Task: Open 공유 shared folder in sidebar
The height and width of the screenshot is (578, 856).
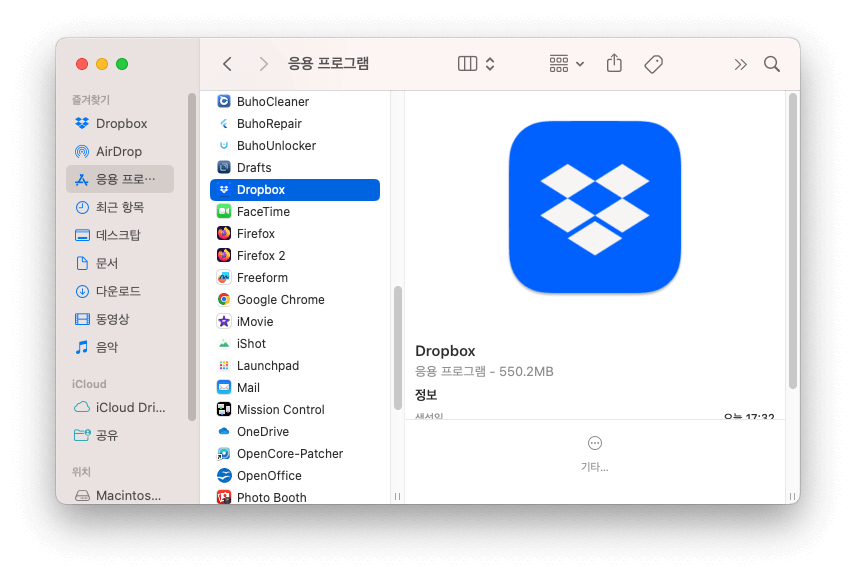Action: [120, 435]
